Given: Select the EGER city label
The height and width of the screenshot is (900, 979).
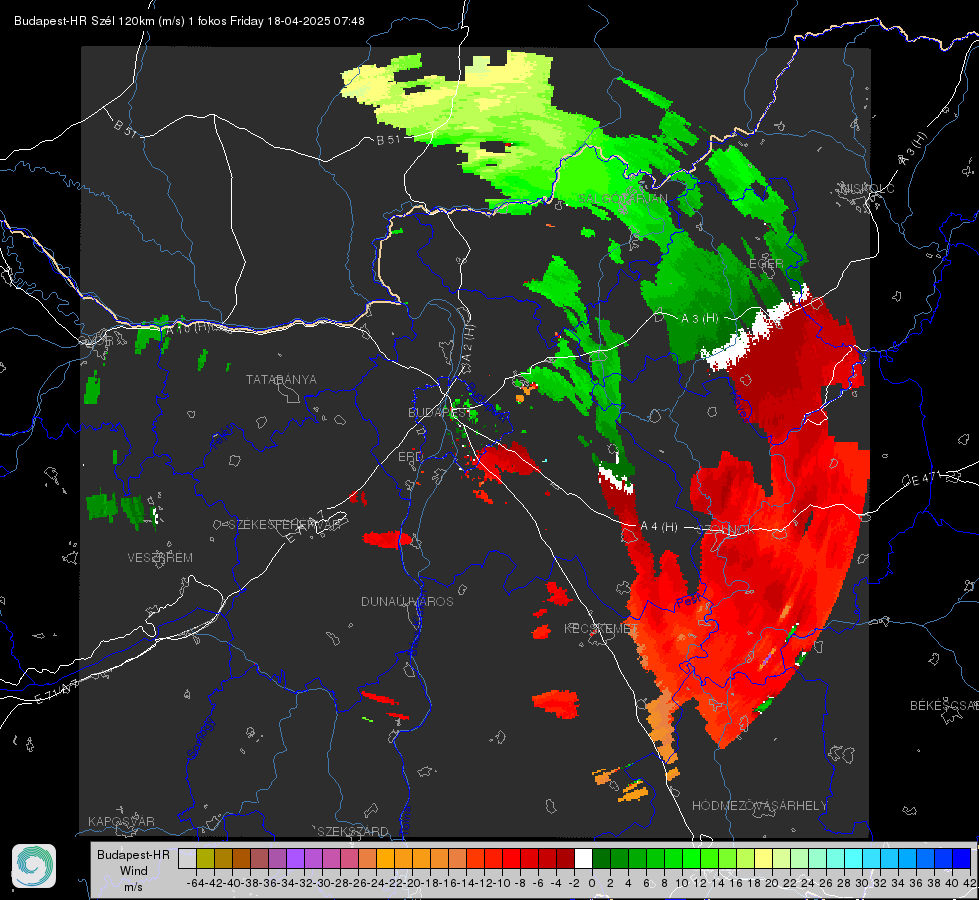Looking at the screenshot, I should pos(766,264).
